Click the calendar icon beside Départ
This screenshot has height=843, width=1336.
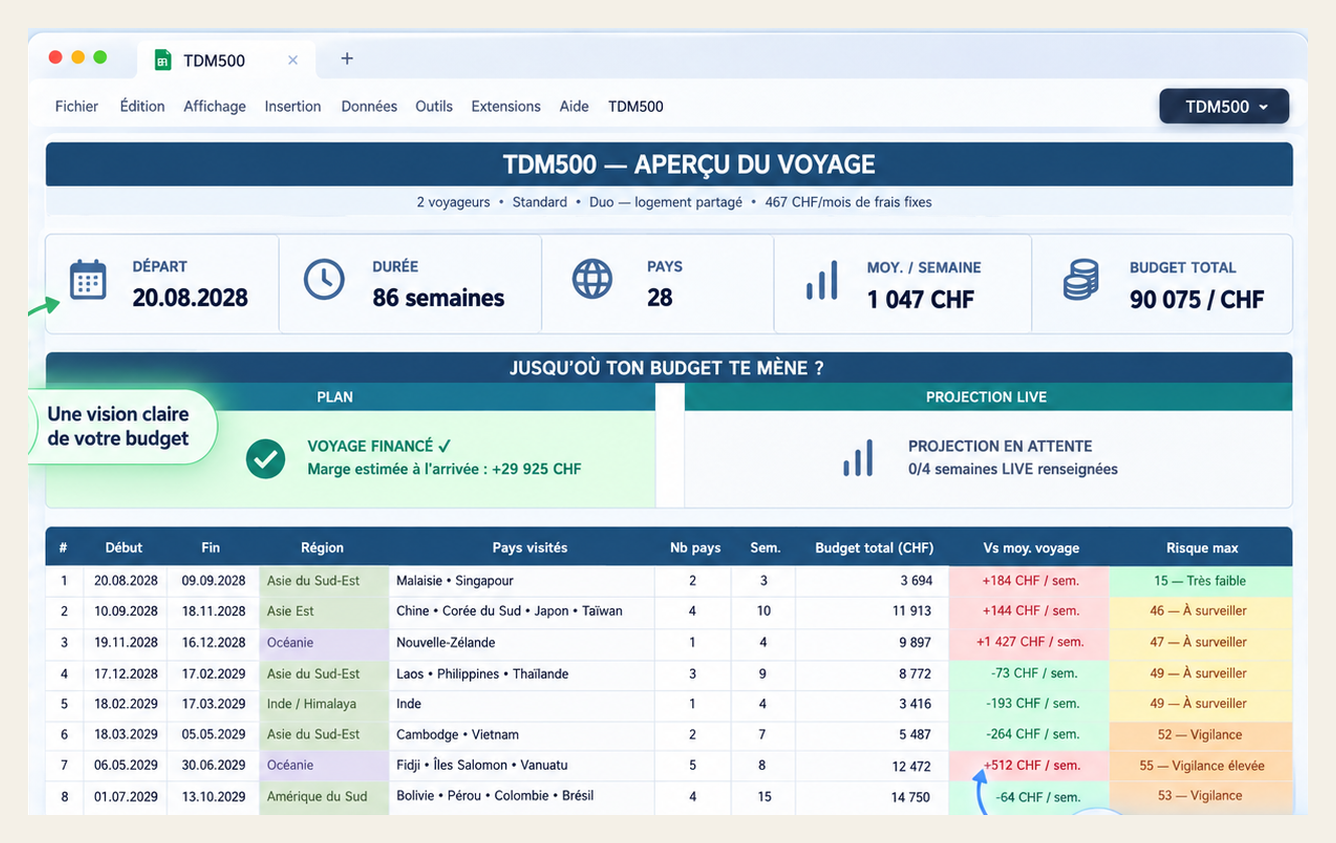pyautogui.click(x=88, y=280)
